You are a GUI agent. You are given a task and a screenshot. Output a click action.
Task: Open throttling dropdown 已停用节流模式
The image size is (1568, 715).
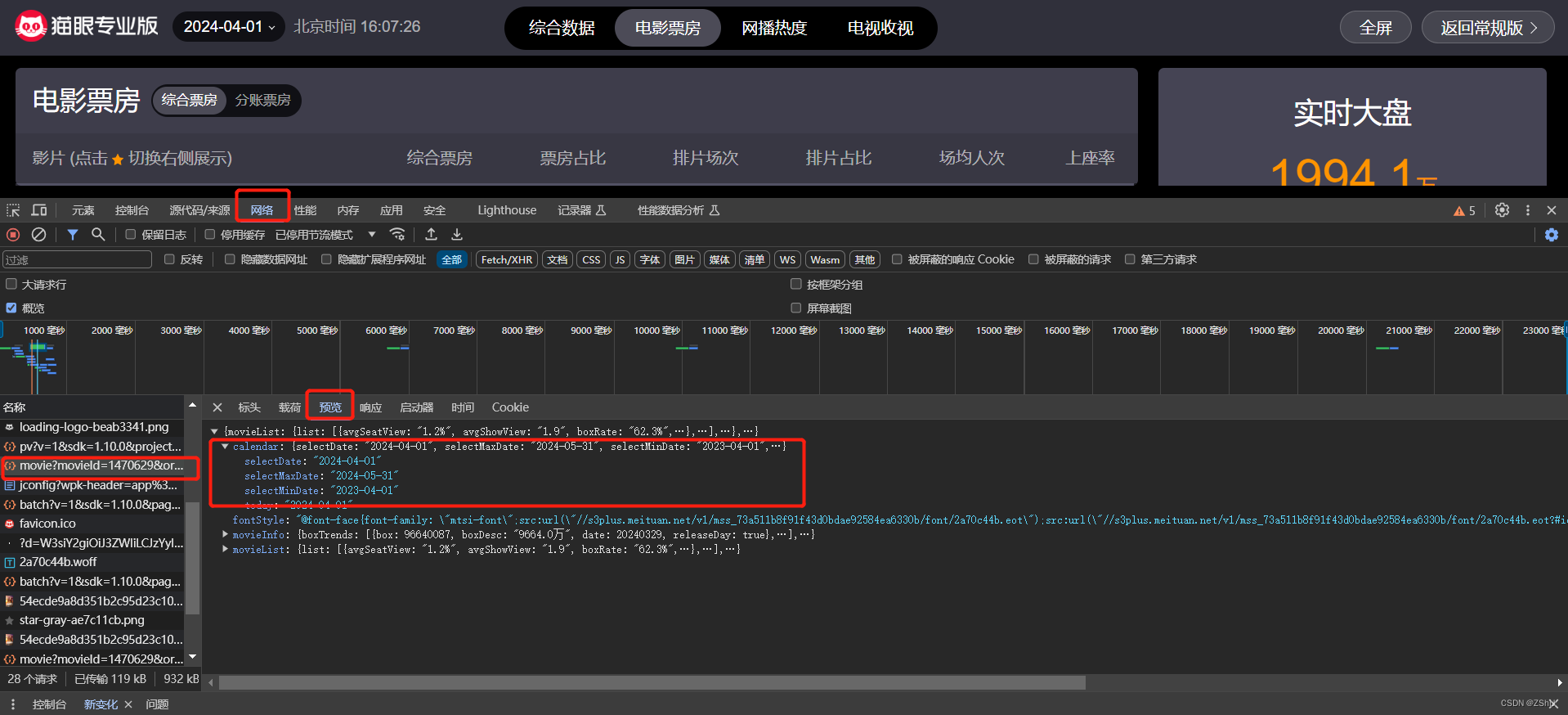(325, 235)
